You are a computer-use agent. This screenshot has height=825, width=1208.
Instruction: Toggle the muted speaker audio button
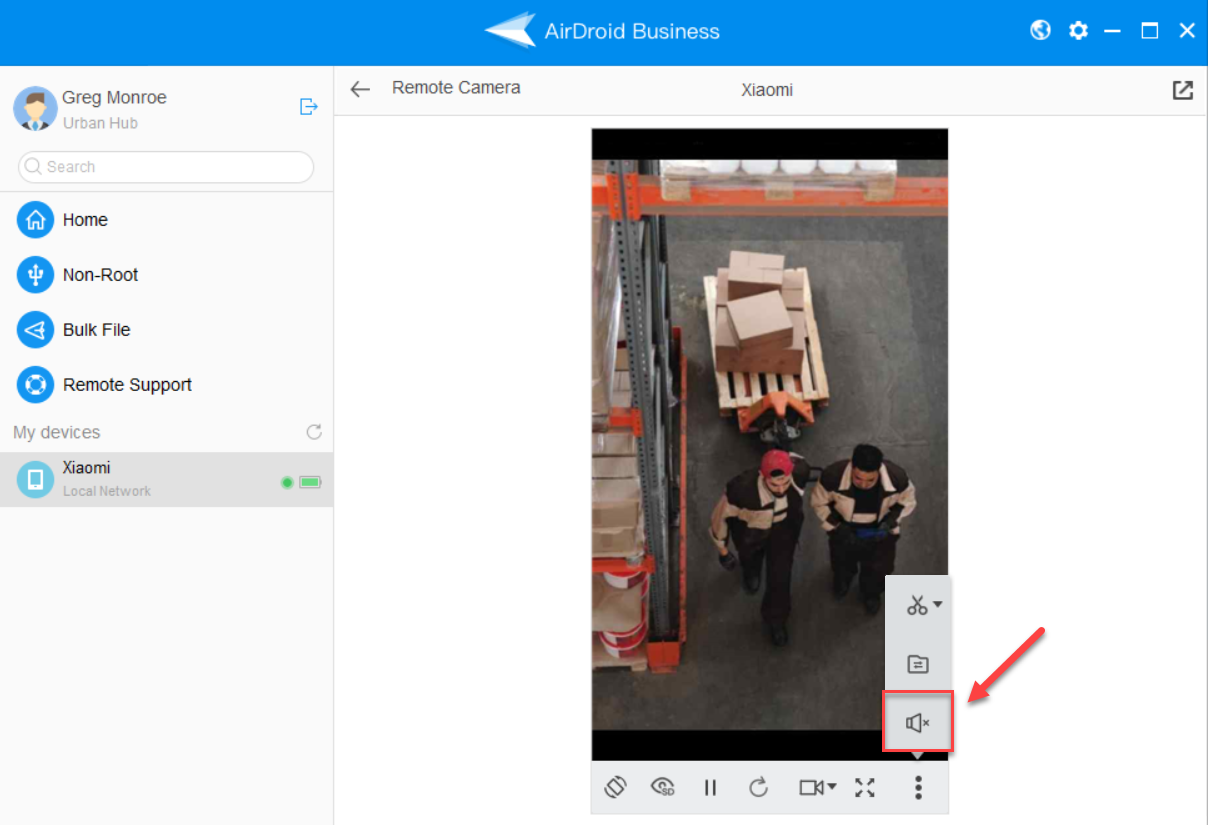[x=917, y=722]
